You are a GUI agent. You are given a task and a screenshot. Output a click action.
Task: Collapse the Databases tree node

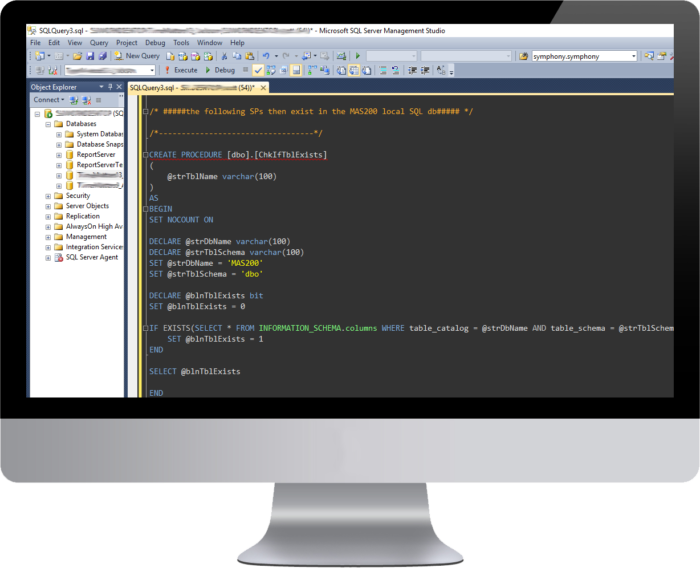pyautogui.click(x=48, y=123)
